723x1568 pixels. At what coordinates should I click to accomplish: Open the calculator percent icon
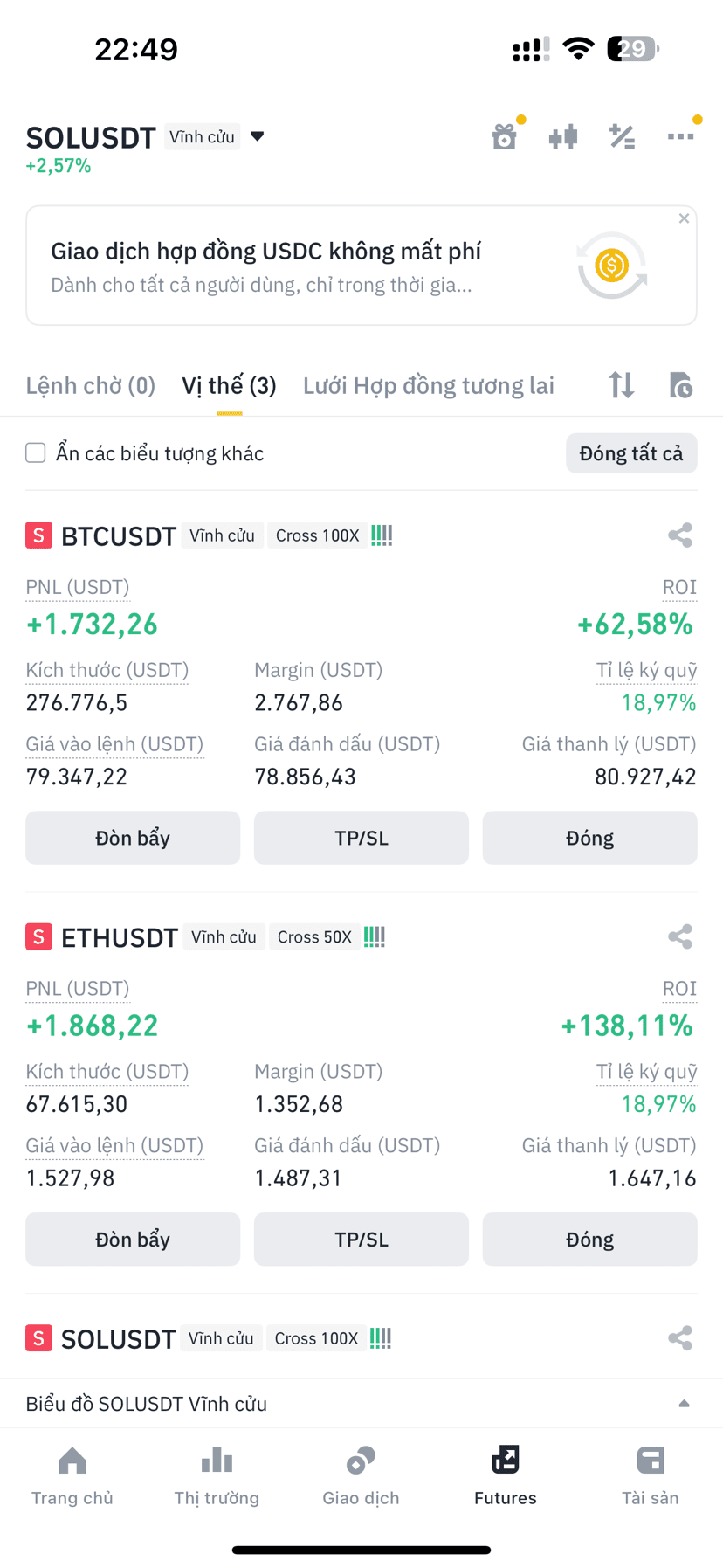(622, 136)
